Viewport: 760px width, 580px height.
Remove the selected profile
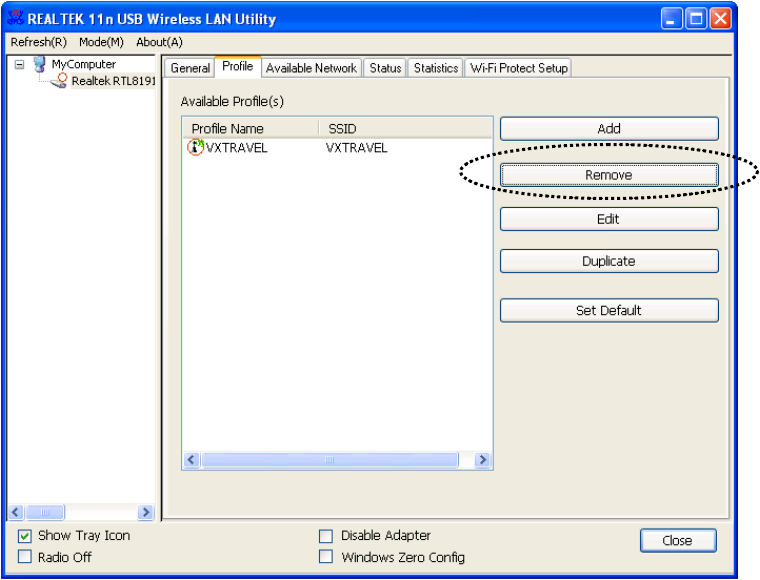[x=609, y=175]
